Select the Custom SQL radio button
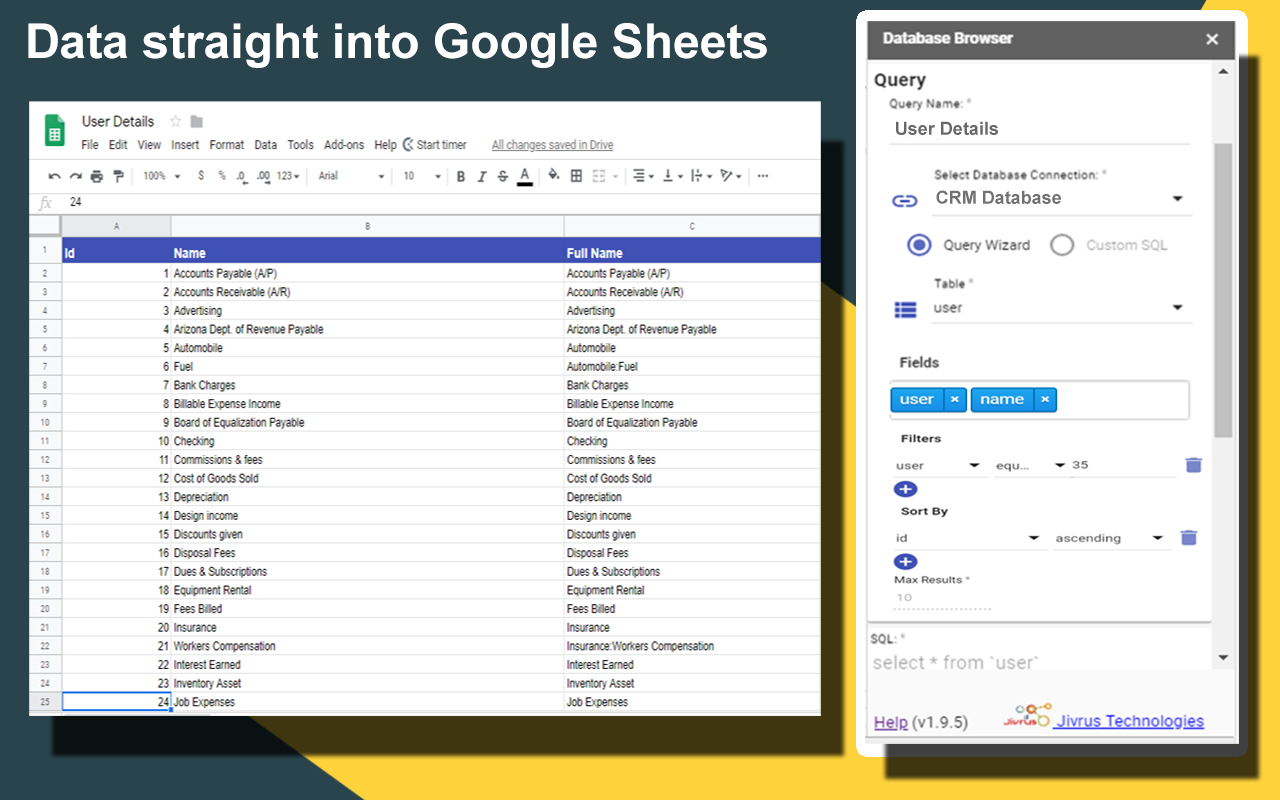Image resolution: width=1280 pixels, height=800 pixels. (1062, 245)
